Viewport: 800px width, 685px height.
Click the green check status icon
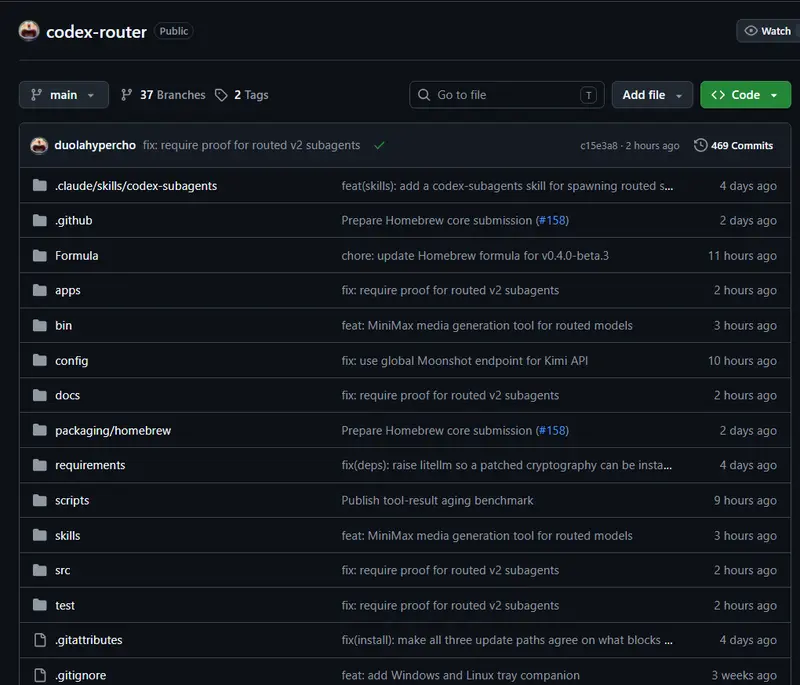point(379,145)
